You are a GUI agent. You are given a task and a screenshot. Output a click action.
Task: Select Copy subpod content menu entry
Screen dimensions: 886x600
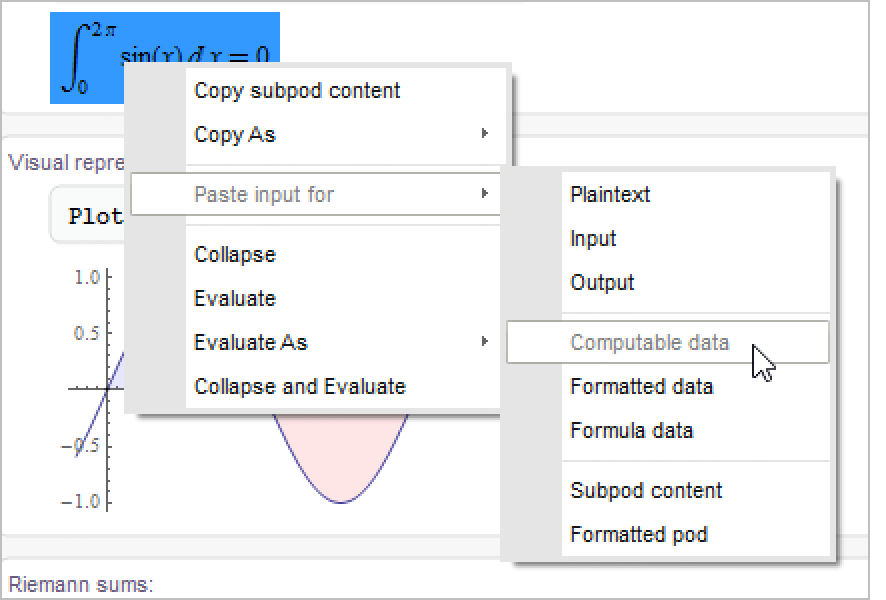(297, 91)
